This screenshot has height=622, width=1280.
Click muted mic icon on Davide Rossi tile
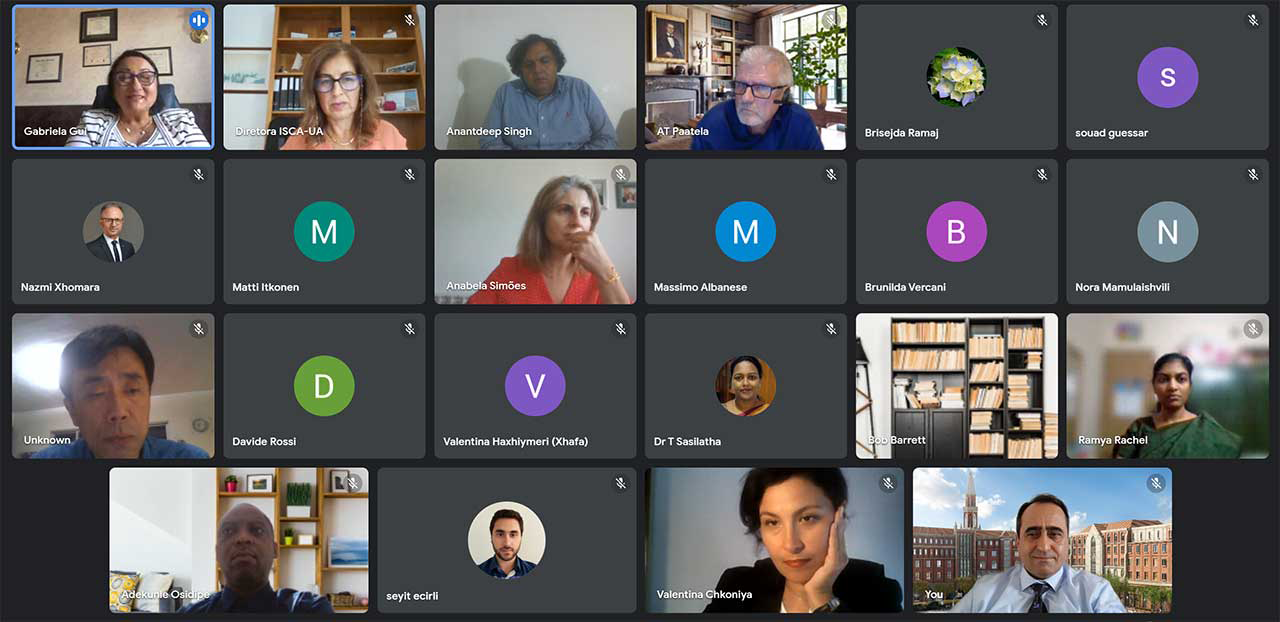tap(409, 328)
